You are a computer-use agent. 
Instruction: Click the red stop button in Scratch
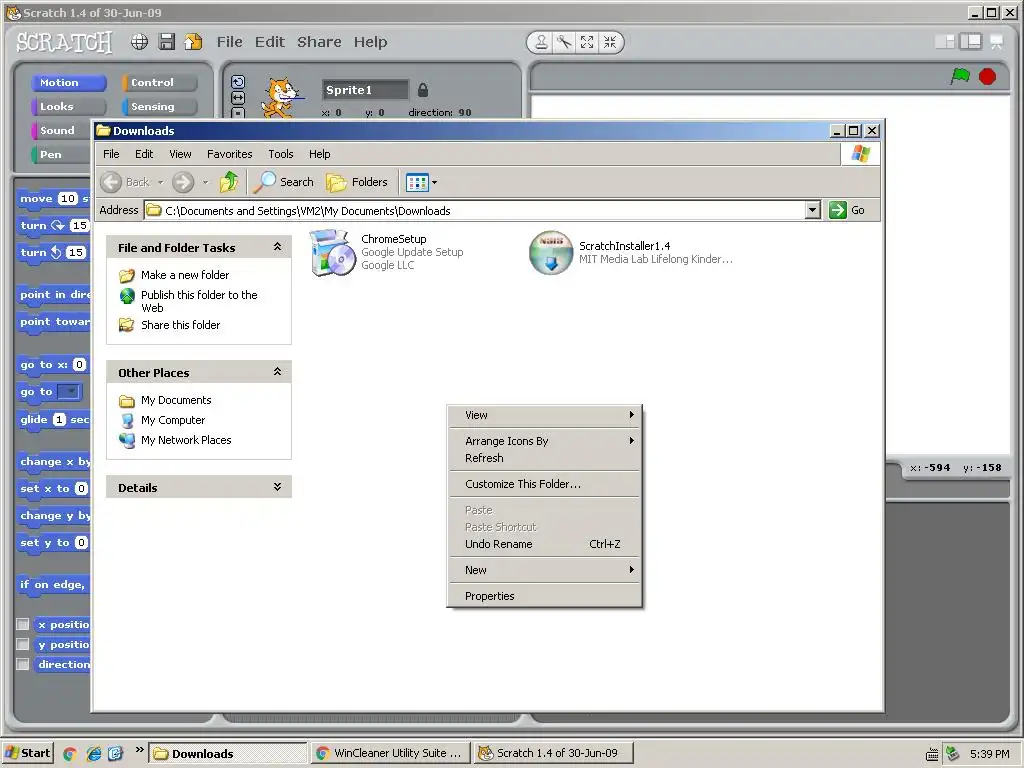pos(987,76)
